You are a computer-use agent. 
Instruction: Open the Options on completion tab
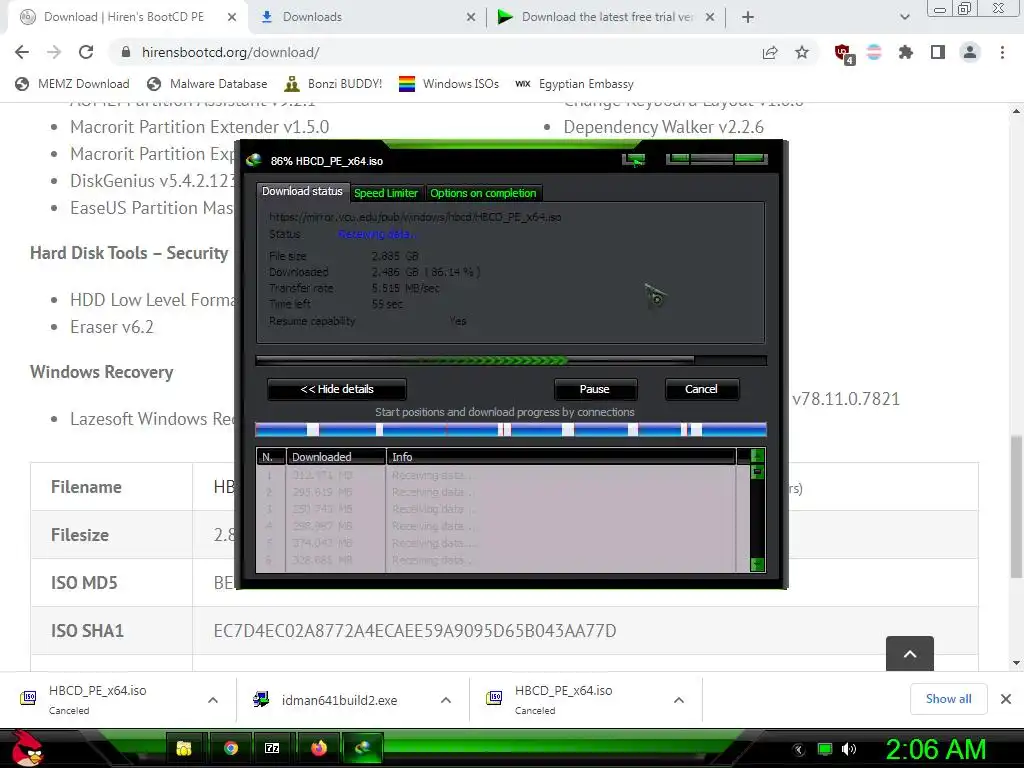(483, 193)
